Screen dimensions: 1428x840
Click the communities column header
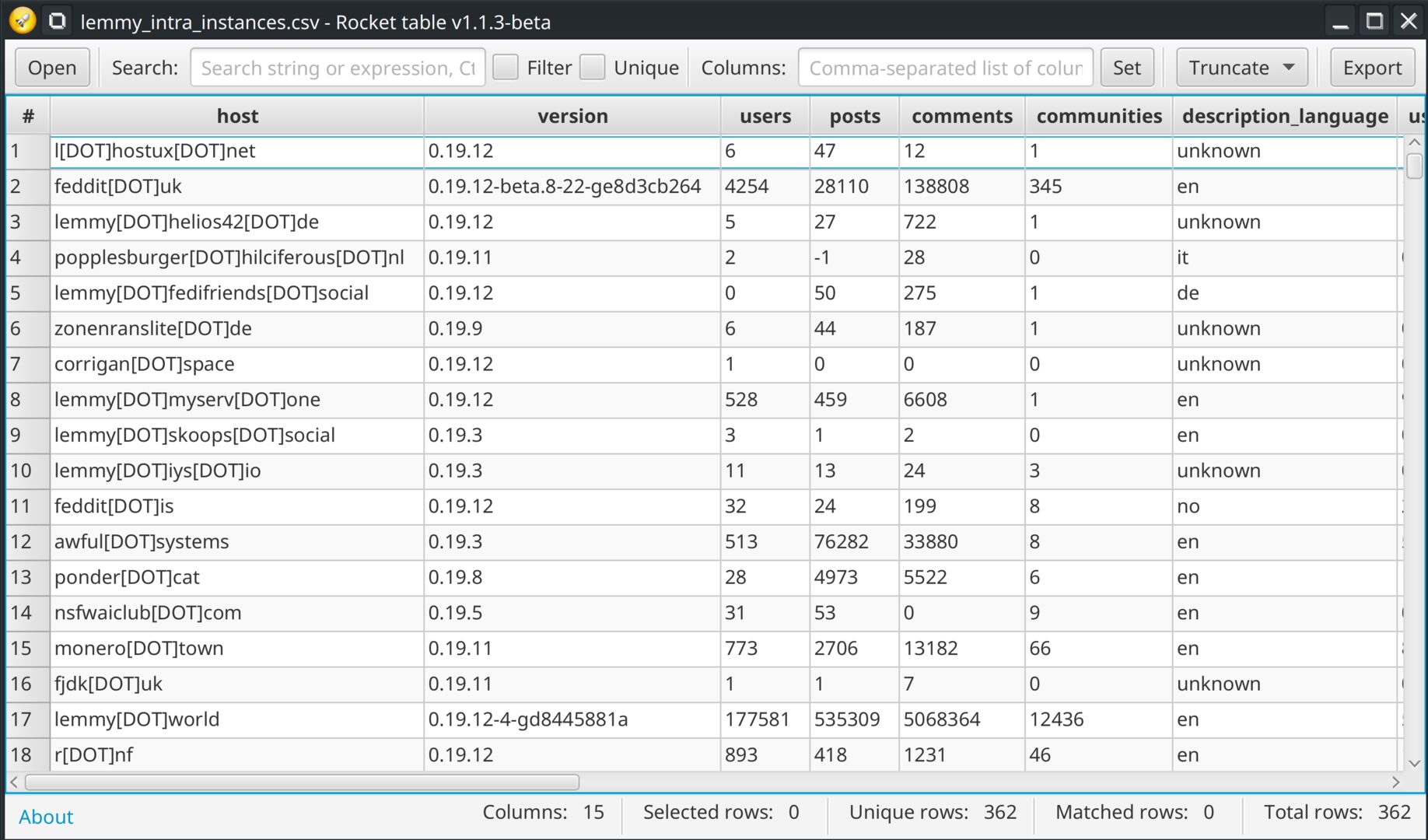[x=1099, y=116]
